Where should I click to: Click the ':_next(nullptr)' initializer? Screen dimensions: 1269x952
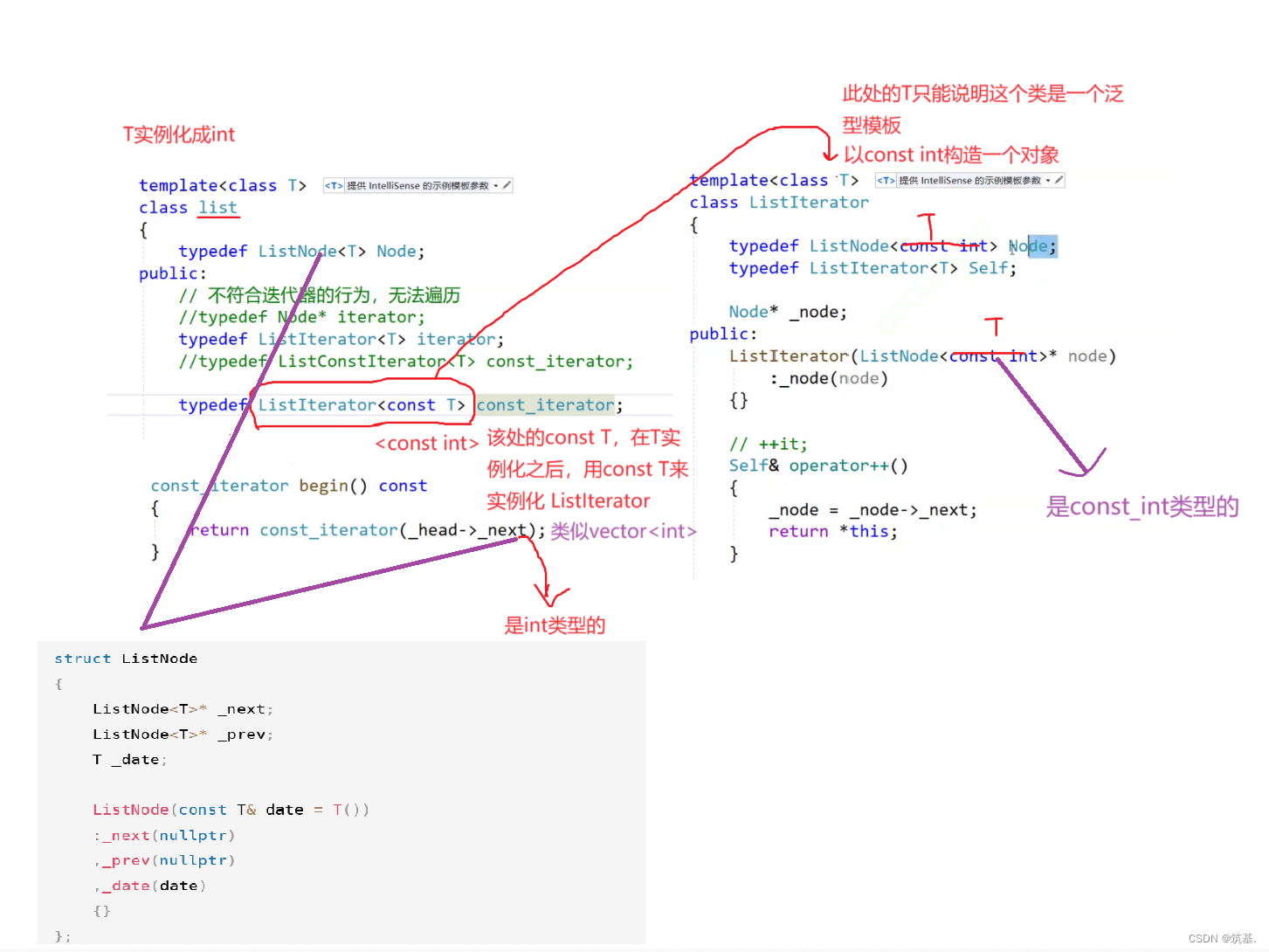click(x=163, y=836)
